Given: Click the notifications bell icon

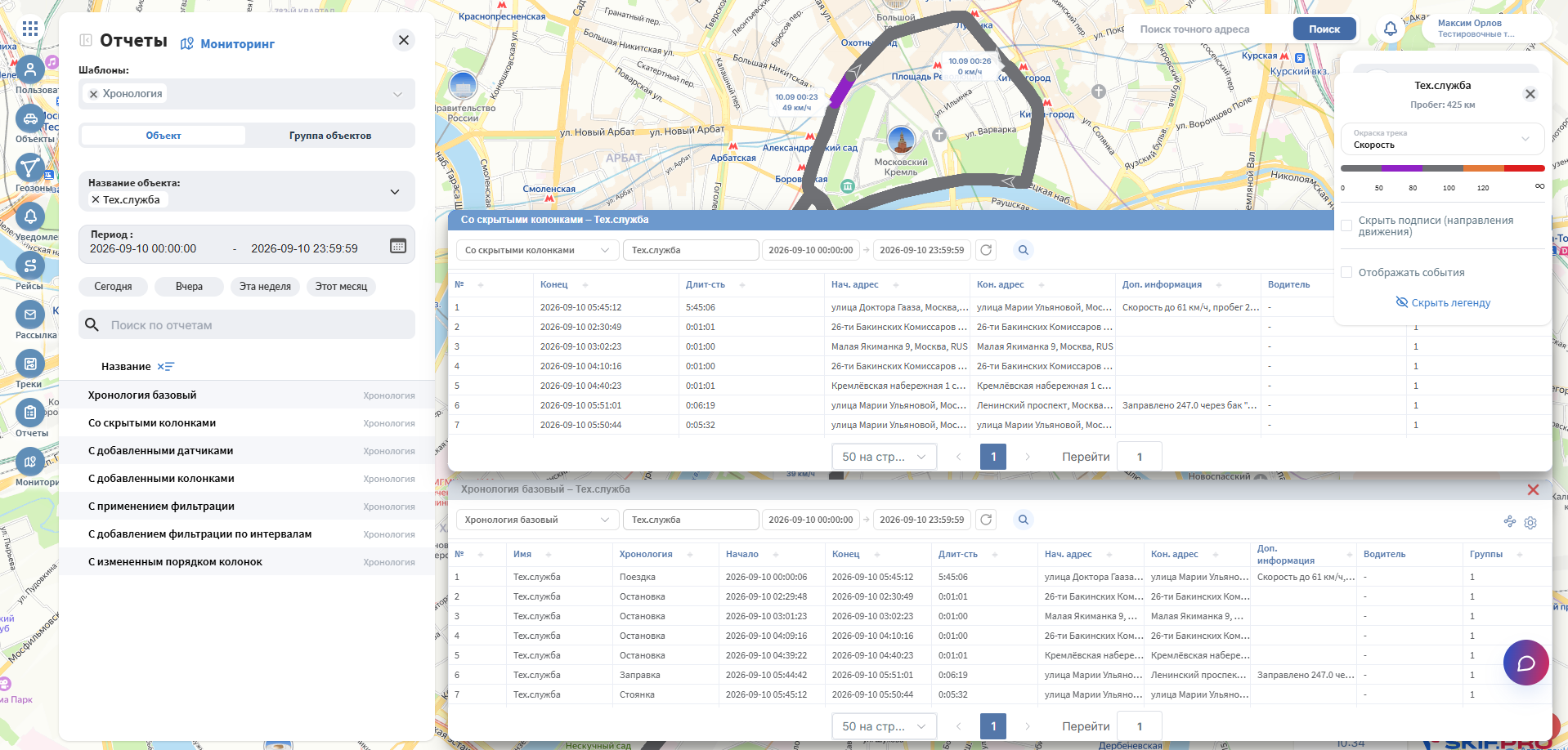Looking at the screenshot, I should point(1391,29).
